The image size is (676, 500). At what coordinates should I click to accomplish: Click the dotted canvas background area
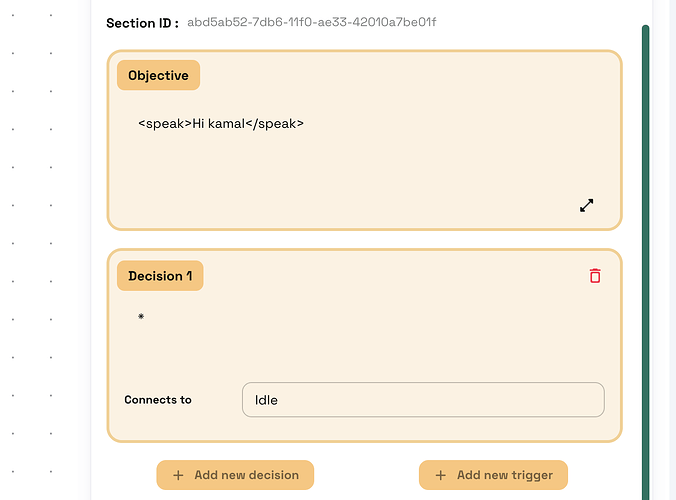point(45,250)
